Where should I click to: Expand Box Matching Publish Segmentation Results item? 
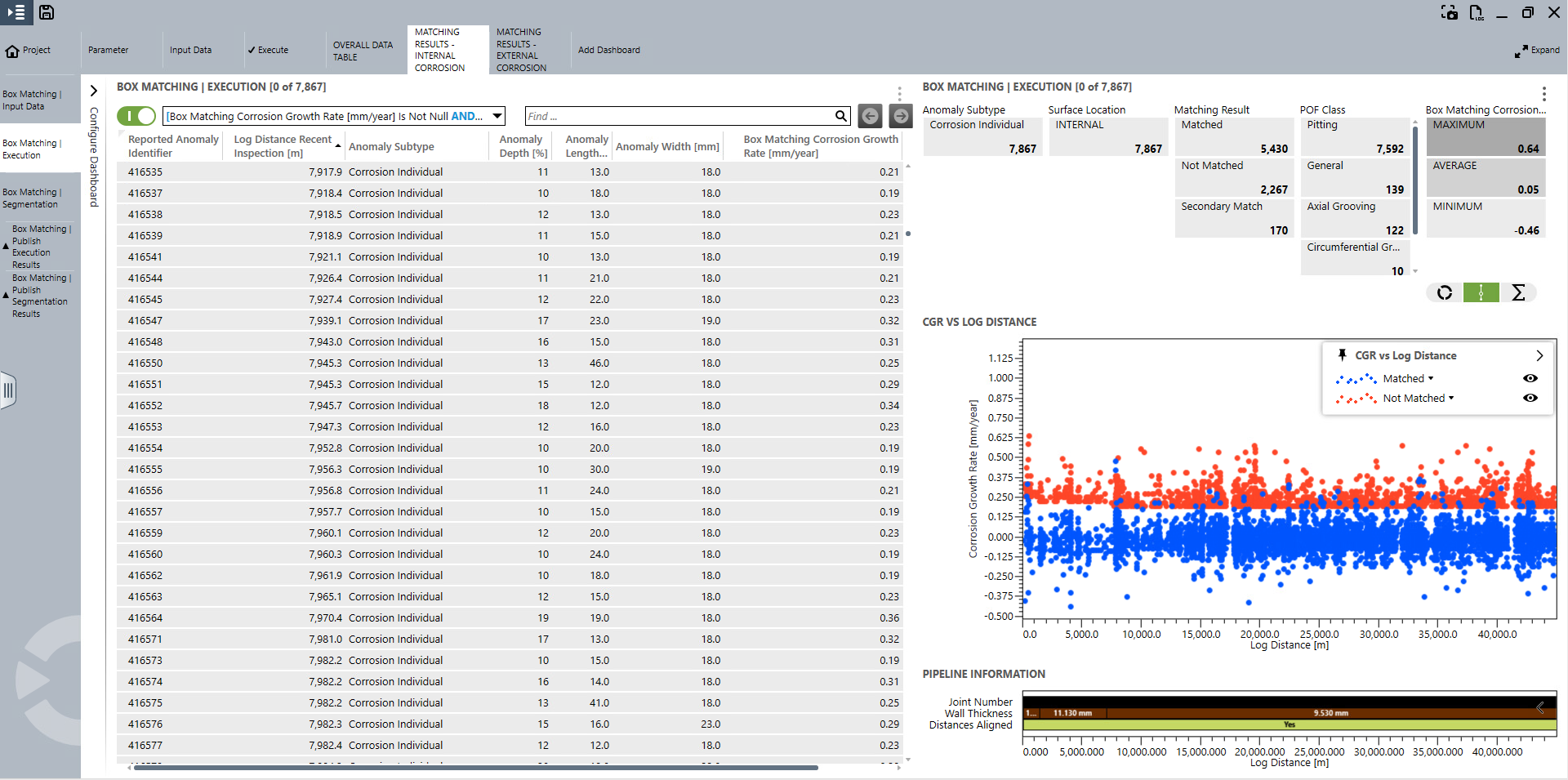point(6,295)
